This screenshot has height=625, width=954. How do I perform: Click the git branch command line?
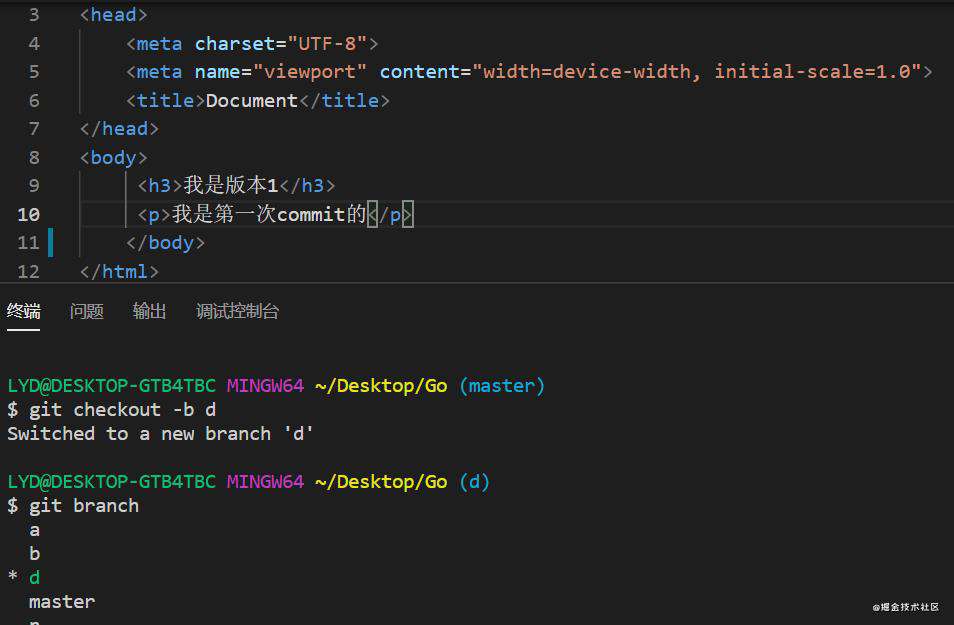(84, 506)
